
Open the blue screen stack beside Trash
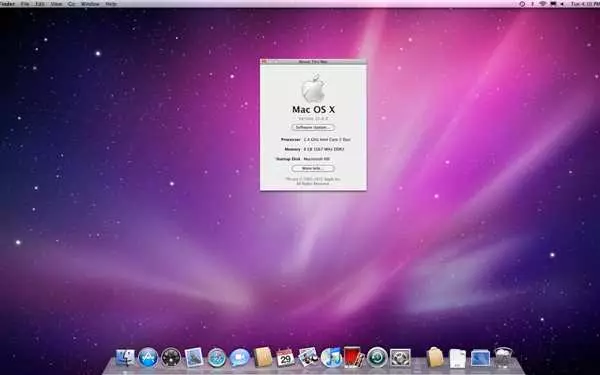point(480,358)
